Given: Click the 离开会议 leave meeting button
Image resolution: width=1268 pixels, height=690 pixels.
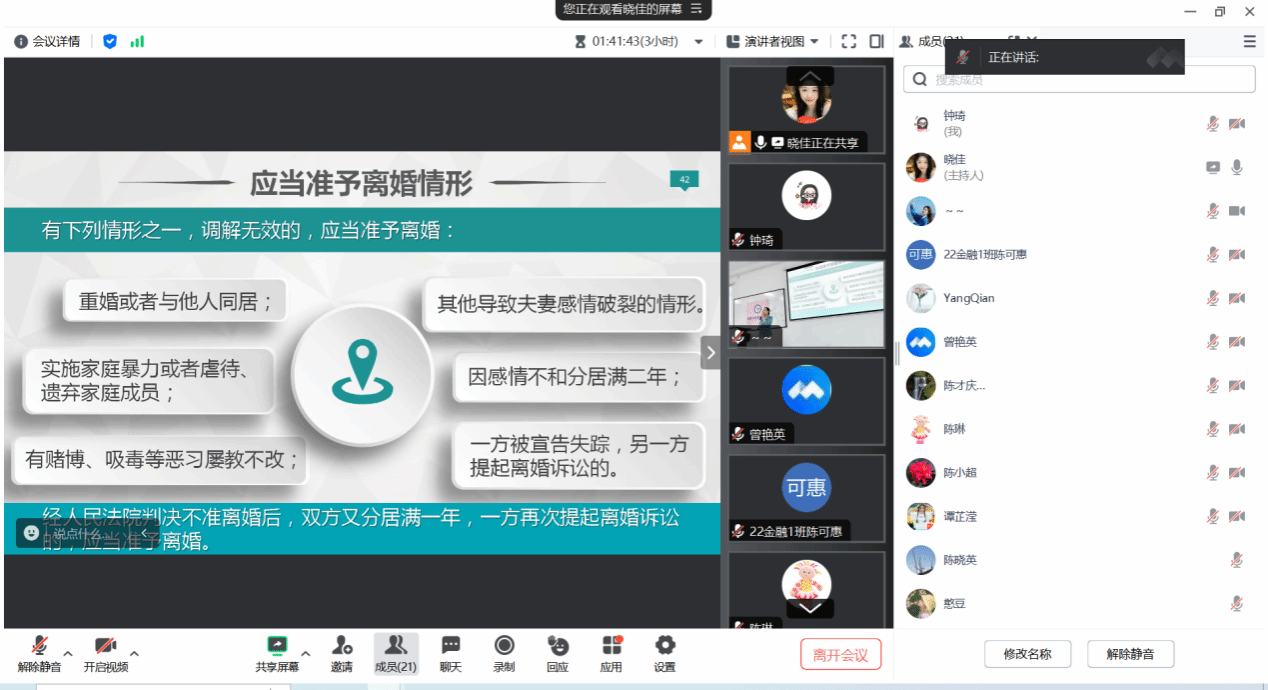Looking at the screenshot, I should tap(840, 654).
